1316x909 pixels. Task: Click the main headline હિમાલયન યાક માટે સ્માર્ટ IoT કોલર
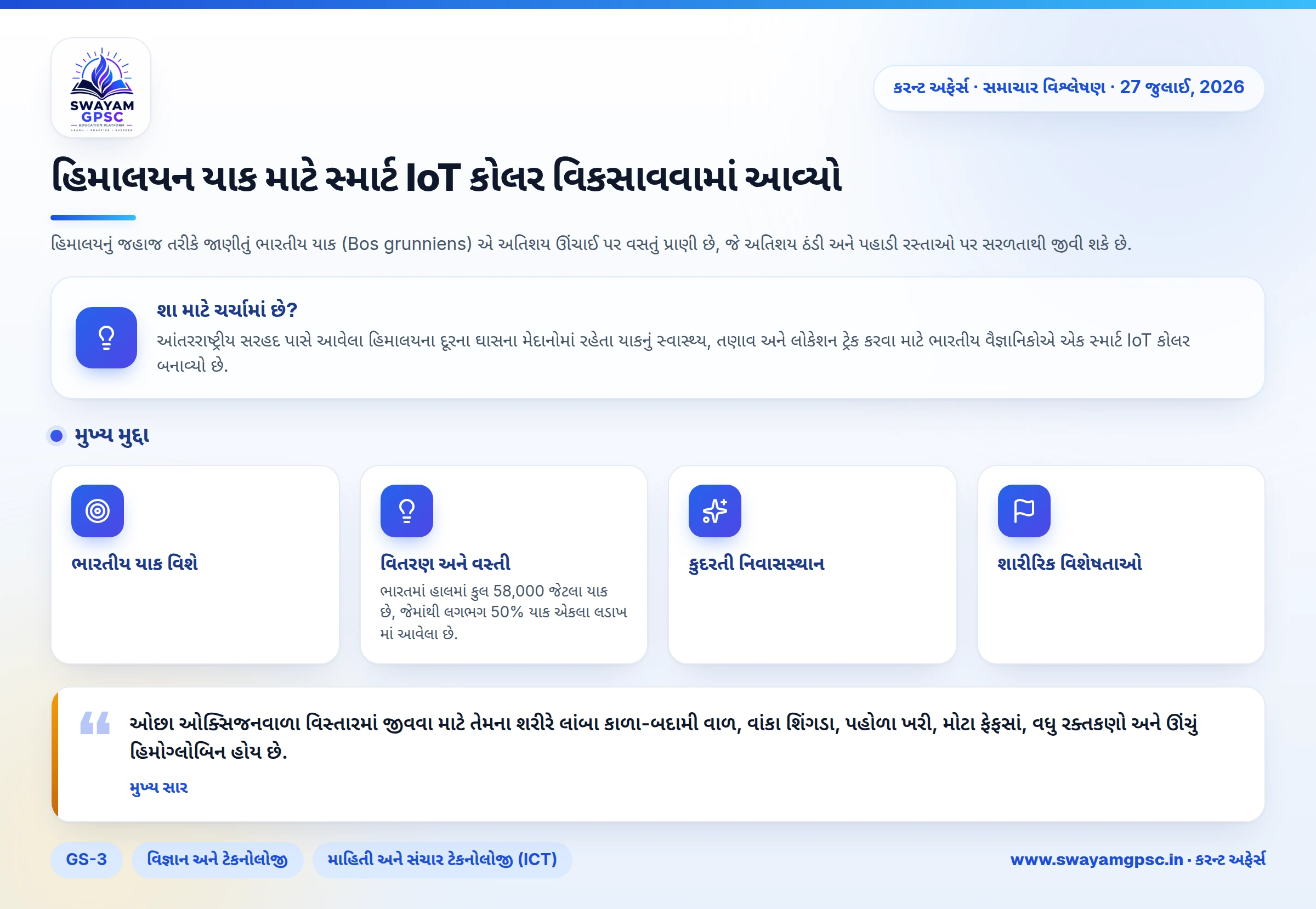point(446,177)
